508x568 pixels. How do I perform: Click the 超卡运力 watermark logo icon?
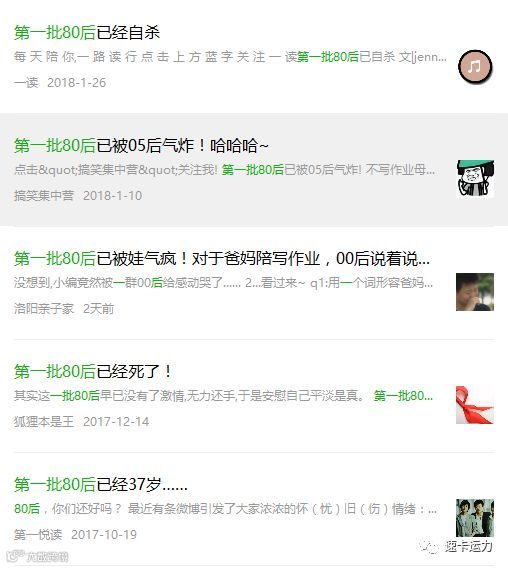[x=429, y=547]
